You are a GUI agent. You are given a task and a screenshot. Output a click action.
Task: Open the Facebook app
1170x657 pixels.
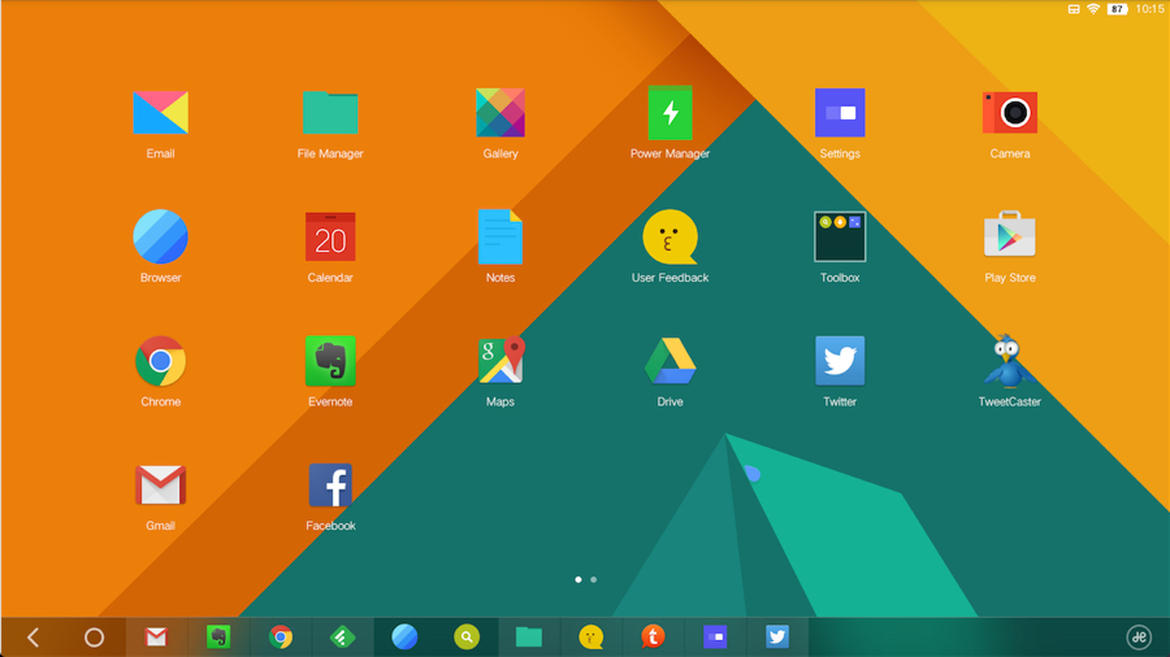[x=331, y=485]
